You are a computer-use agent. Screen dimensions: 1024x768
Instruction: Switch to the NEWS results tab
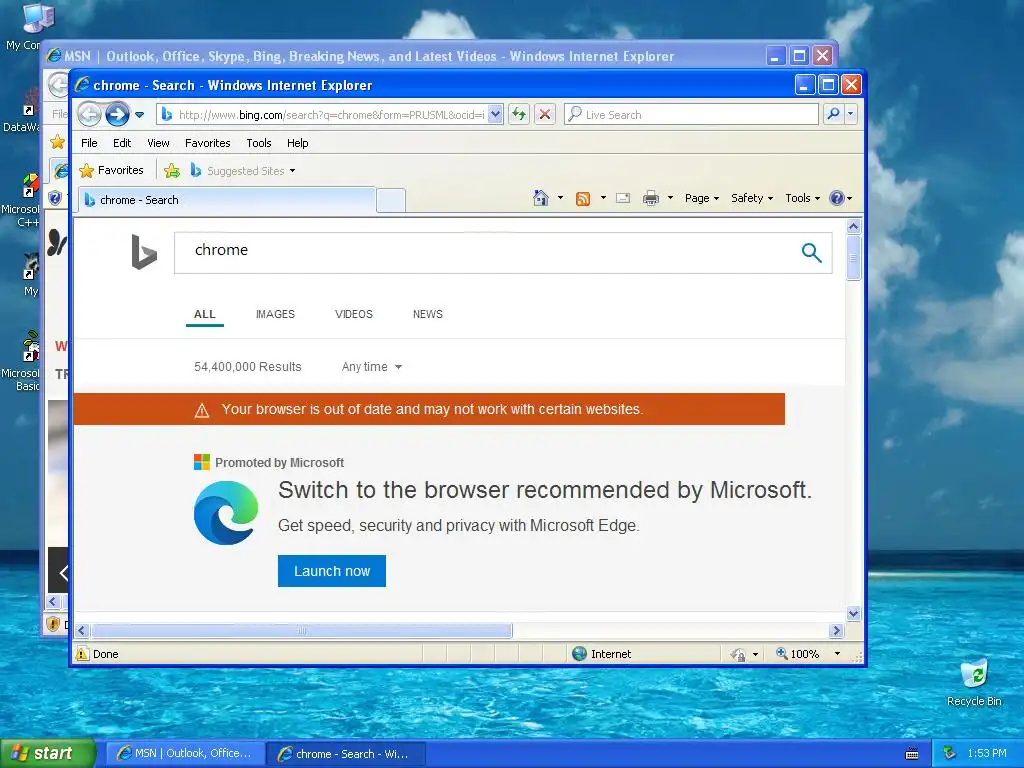[x=428, y=314]
